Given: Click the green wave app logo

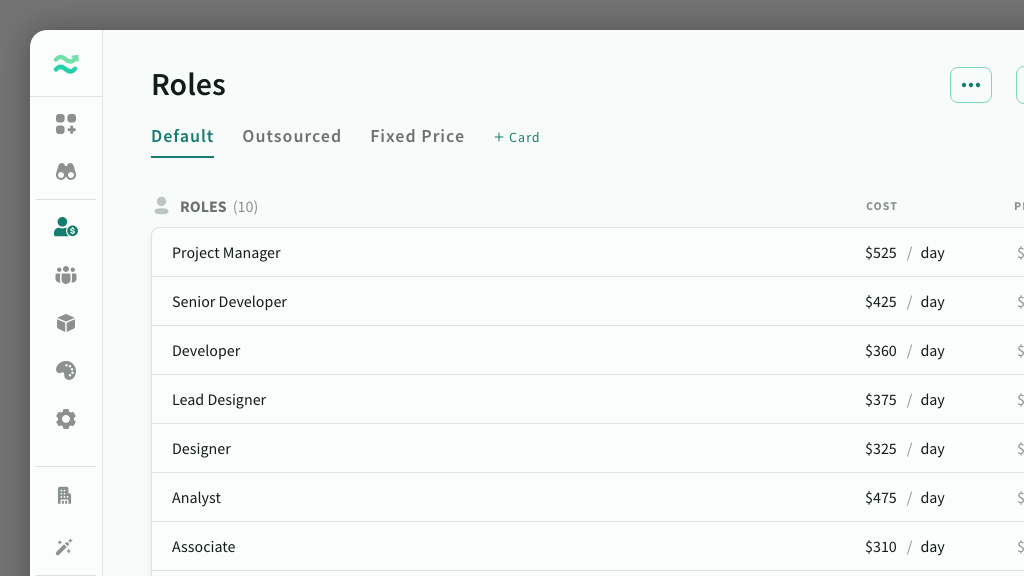Looking at the screenshot, I should point(66,65).
